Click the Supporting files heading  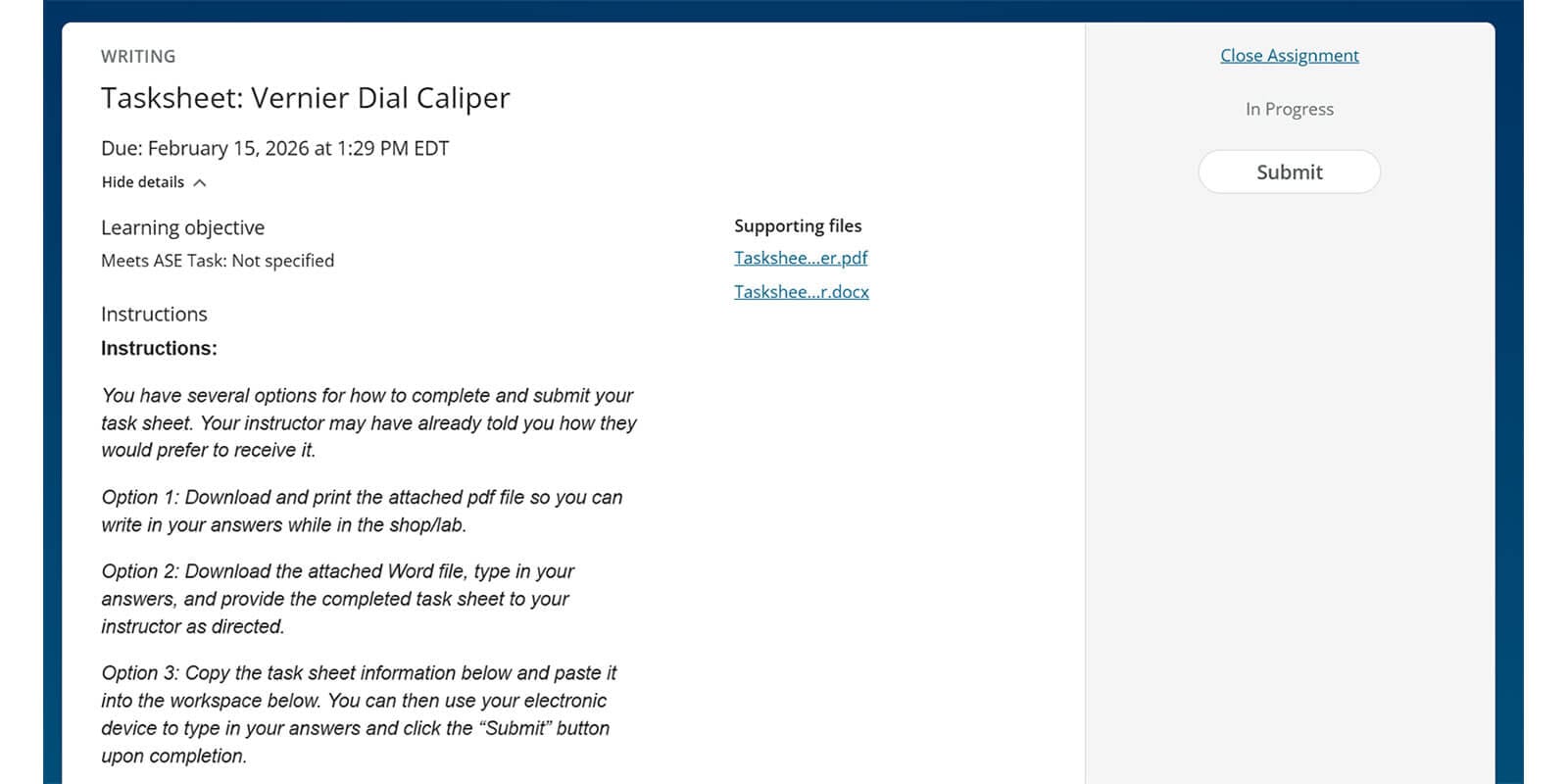[798, 225]
